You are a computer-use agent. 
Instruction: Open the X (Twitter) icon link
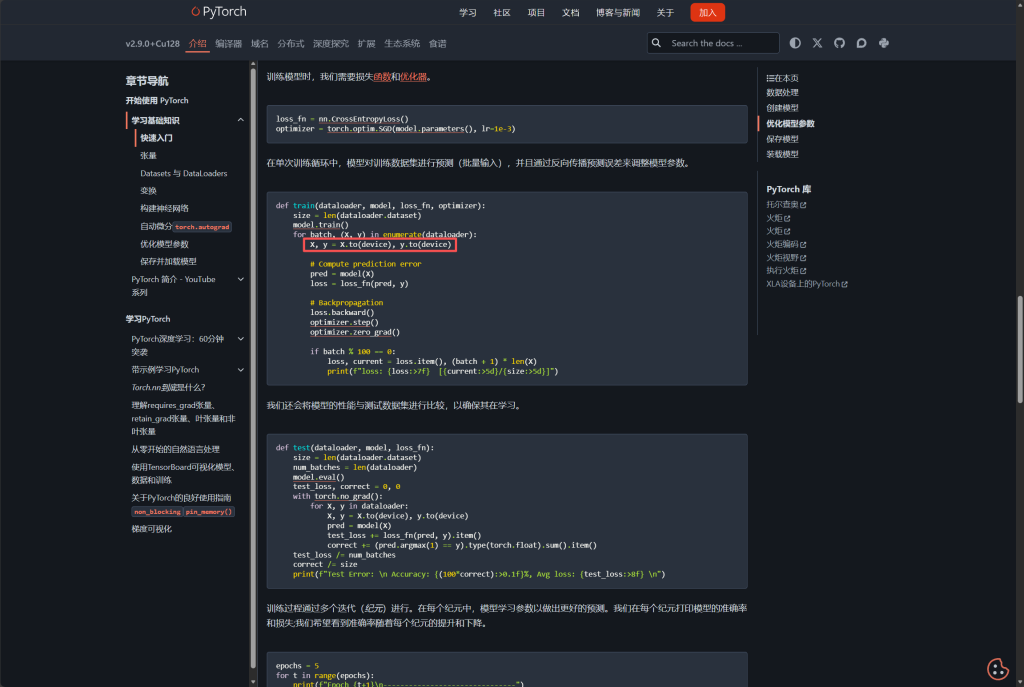pos(817,43)
